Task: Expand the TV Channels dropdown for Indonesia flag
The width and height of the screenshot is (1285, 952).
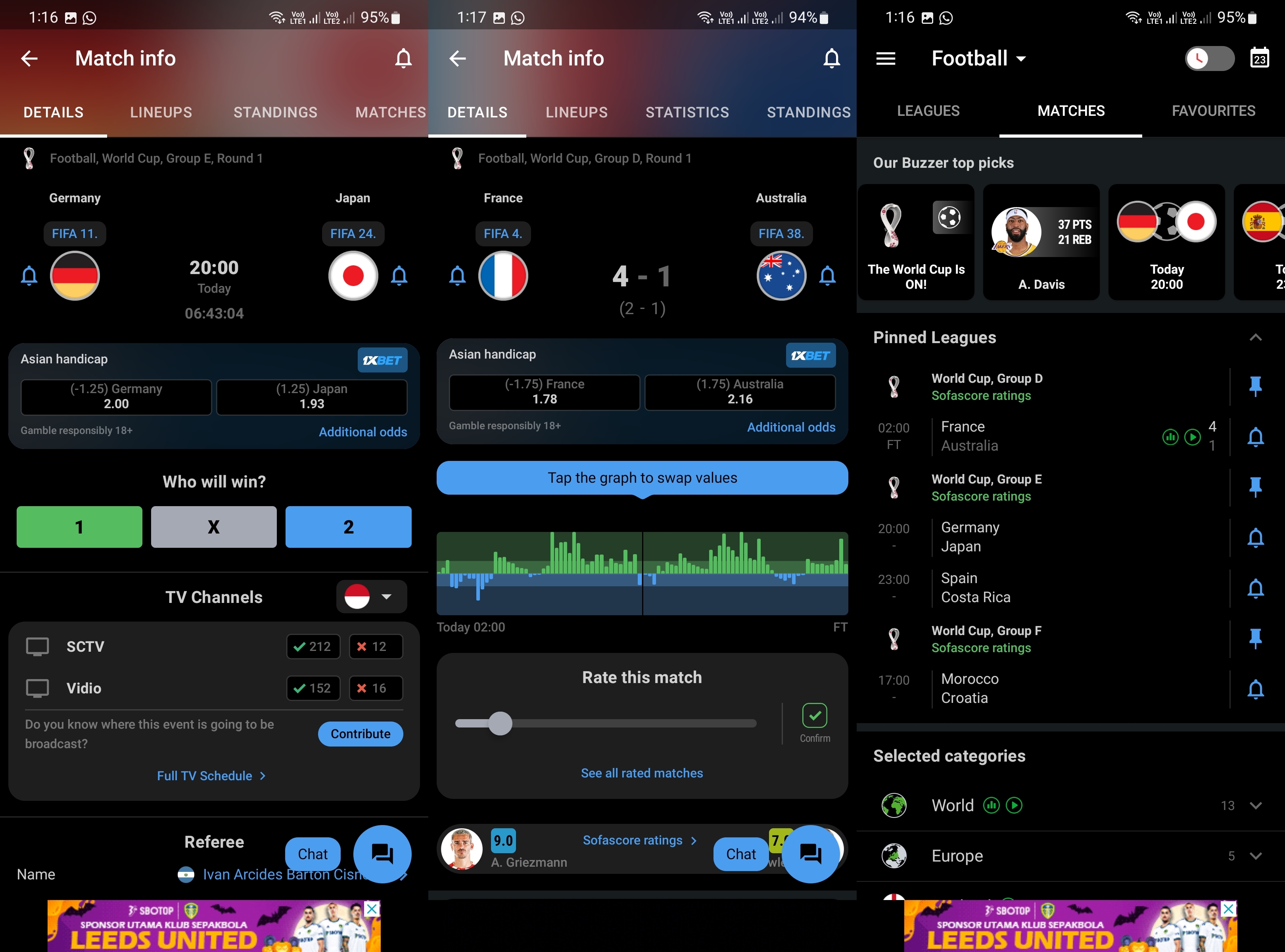Action: point(387,597)
